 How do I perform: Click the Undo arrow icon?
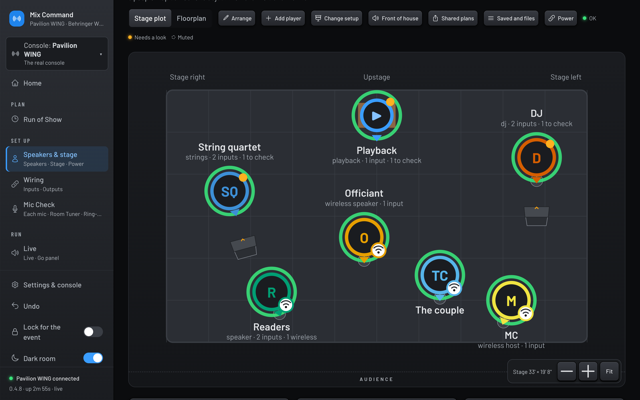15,306
